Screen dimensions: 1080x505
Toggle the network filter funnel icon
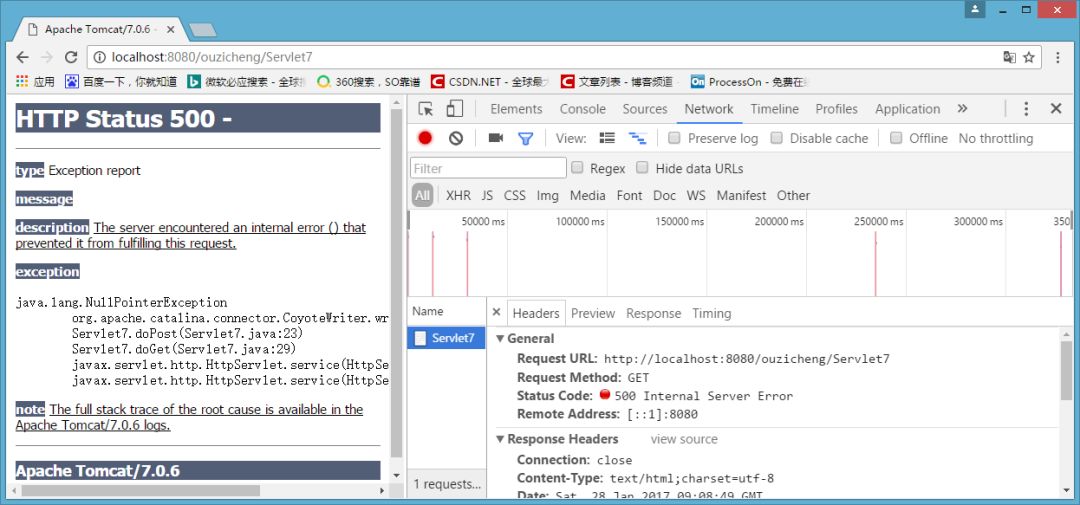526,138
